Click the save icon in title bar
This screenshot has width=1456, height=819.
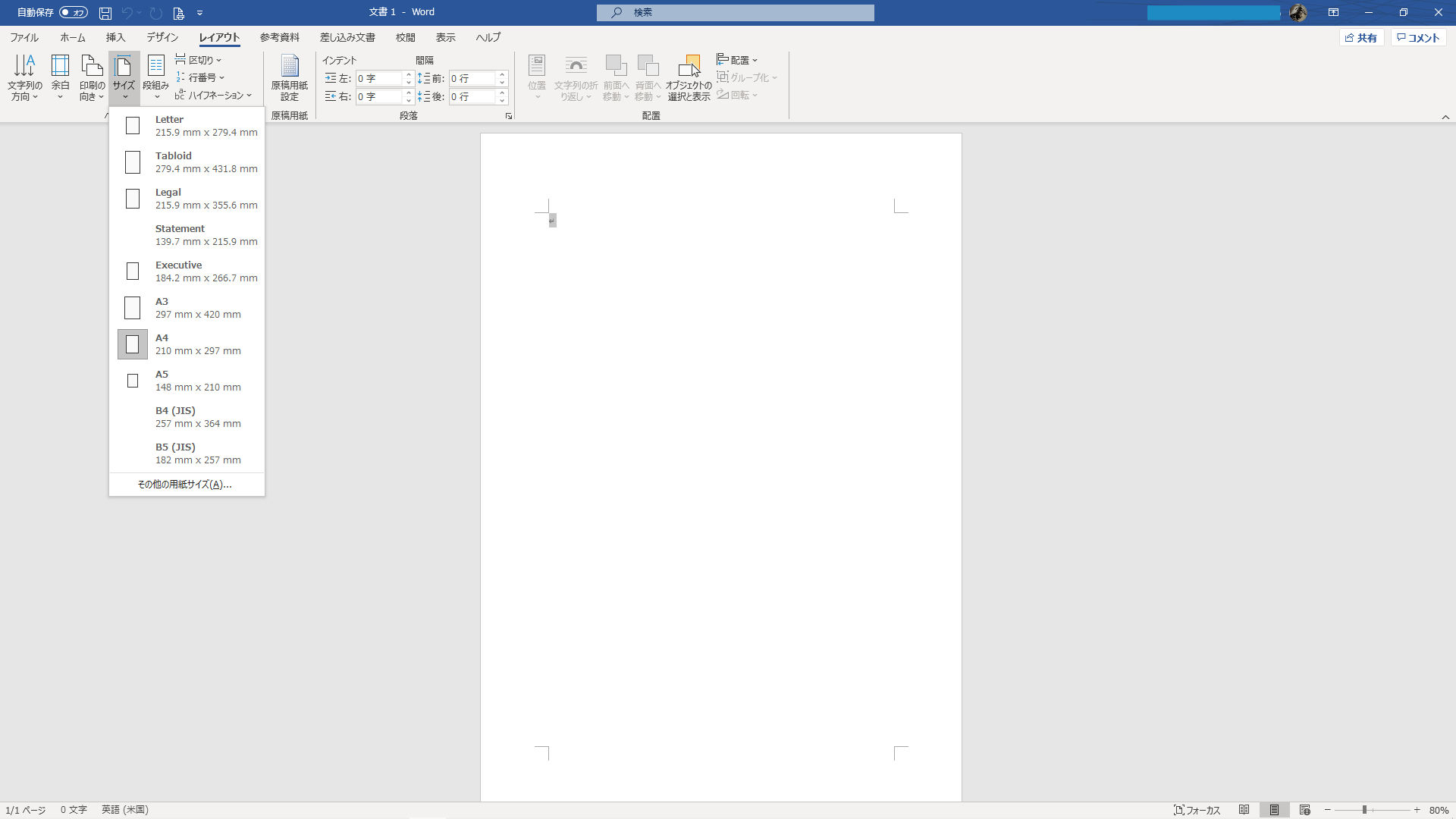[x=105, y=13]
